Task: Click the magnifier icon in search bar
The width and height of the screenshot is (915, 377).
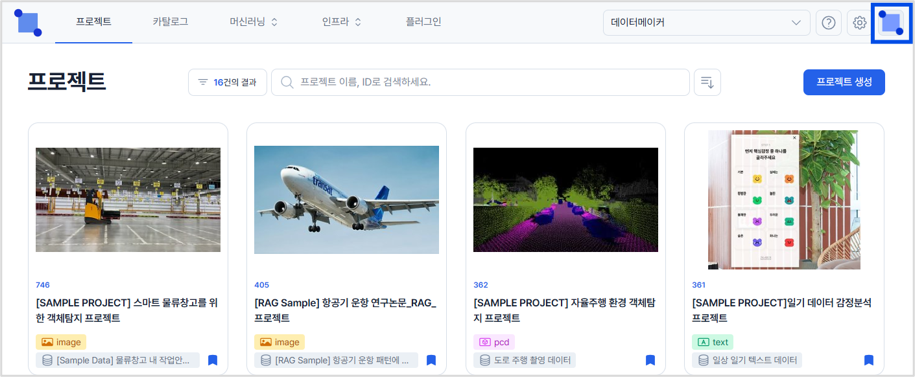Action: [x=287, y=82]
